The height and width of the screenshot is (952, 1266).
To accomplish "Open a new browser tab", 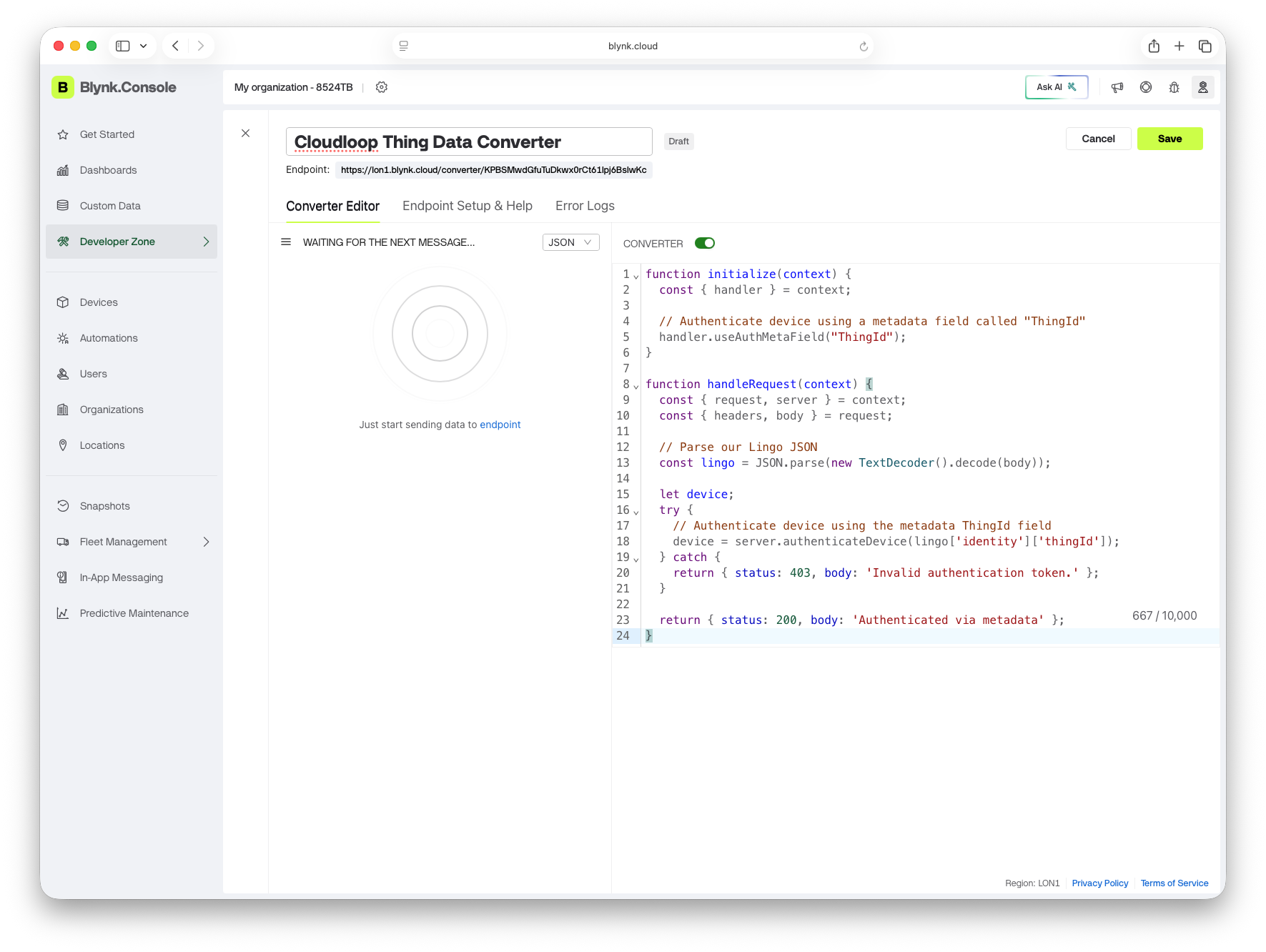I will click(x=1180, y=46).
